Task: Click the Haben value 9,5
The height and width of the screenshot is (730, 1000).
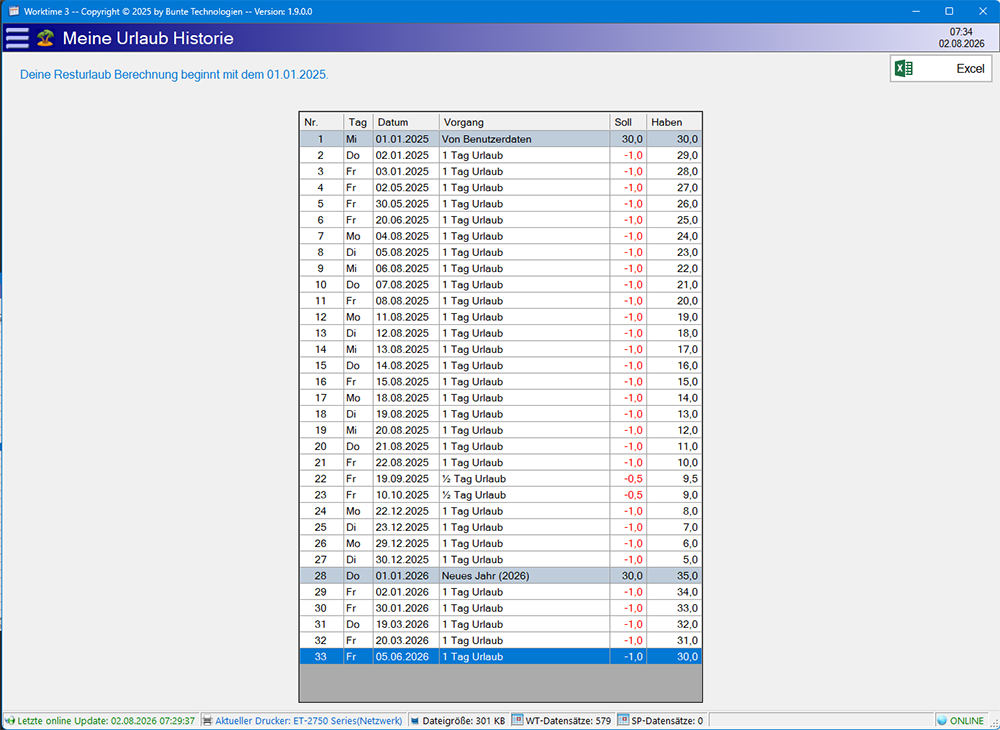Action: pos(674,479)
